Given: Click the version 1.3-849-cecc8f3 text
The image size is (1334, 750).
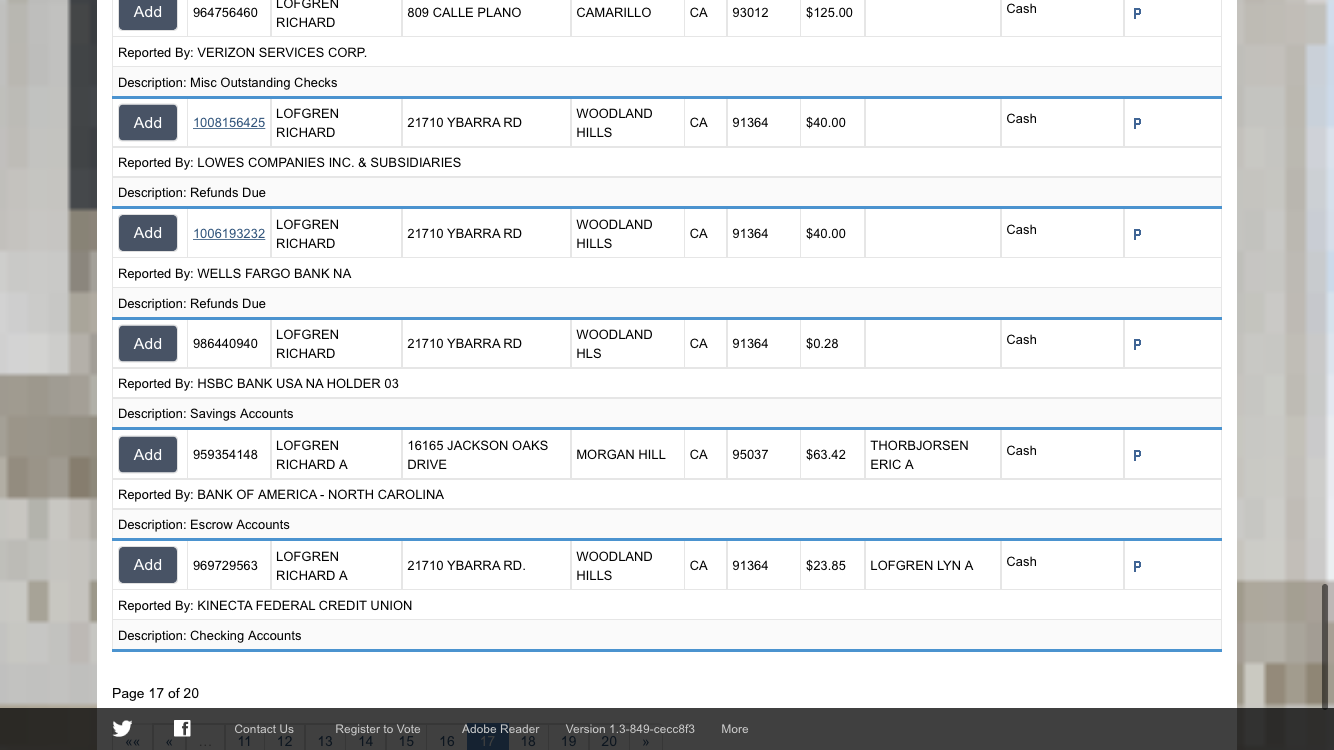Looking at the screenshot, I should click(630, 729).
